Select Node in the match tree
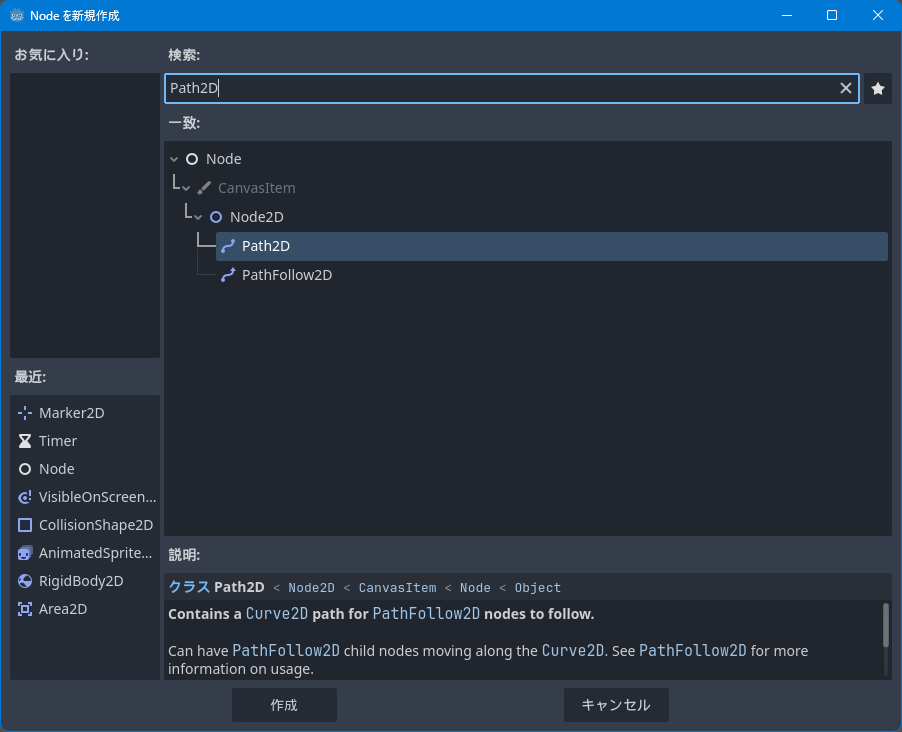902x732 pixels. click(x=224, y=159)
